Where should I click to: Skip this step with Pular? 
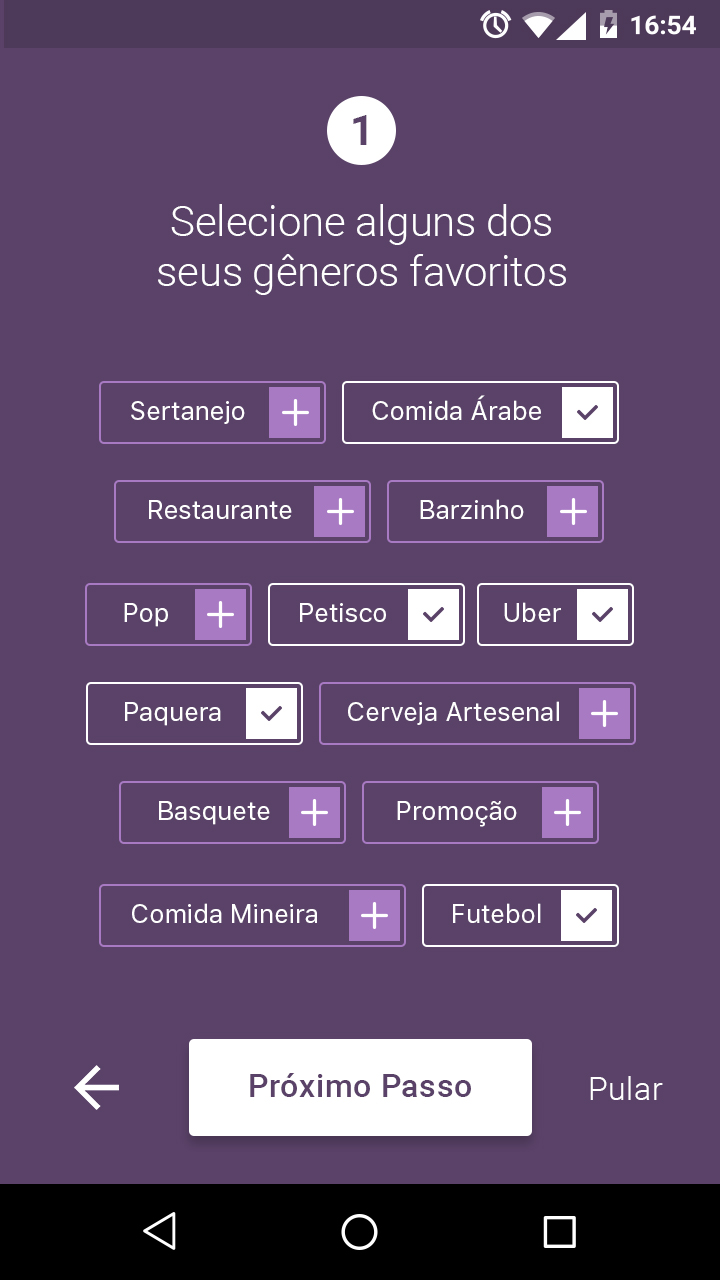[x=625, y=1089]
